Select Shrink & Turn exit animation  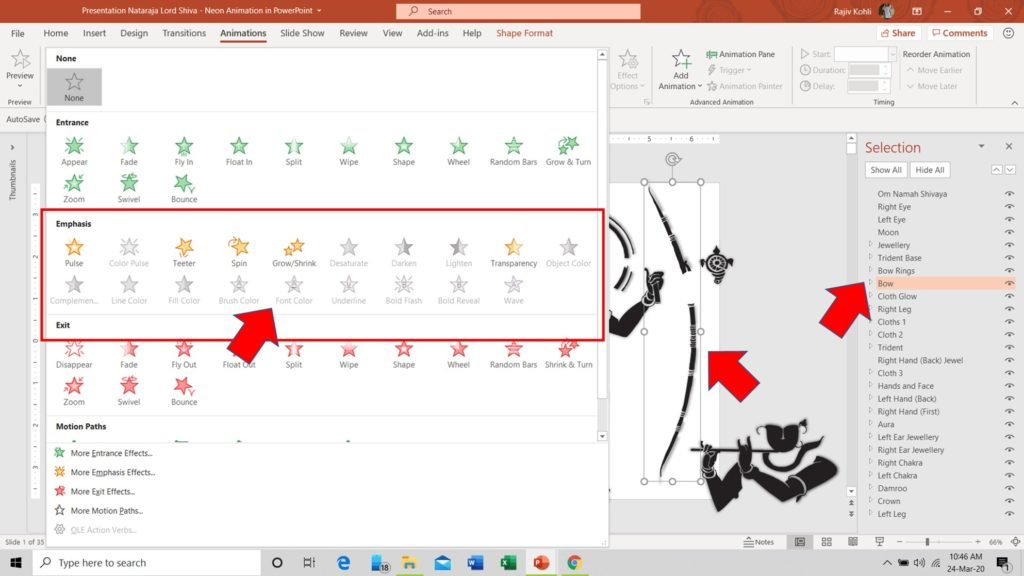[x=568, y=355]
